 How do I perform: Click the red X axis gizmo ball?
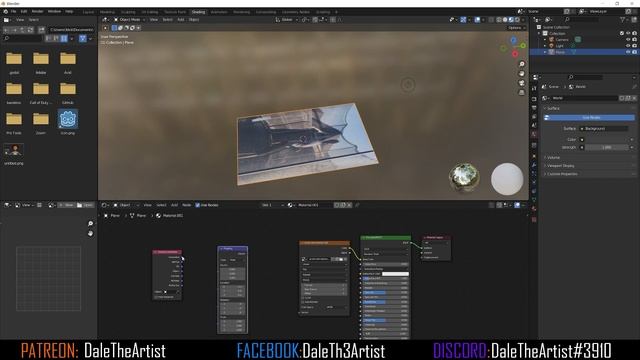click(515, 54)
